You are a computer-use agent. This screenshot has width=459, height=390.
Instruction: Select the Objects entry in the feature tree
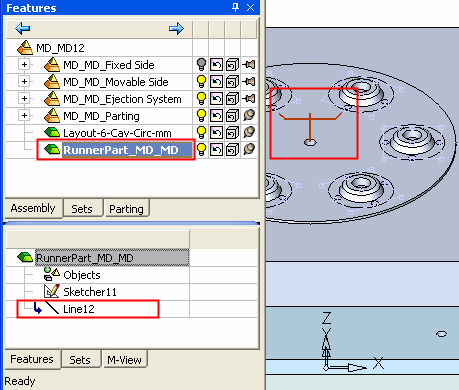[x=82, y=275]
